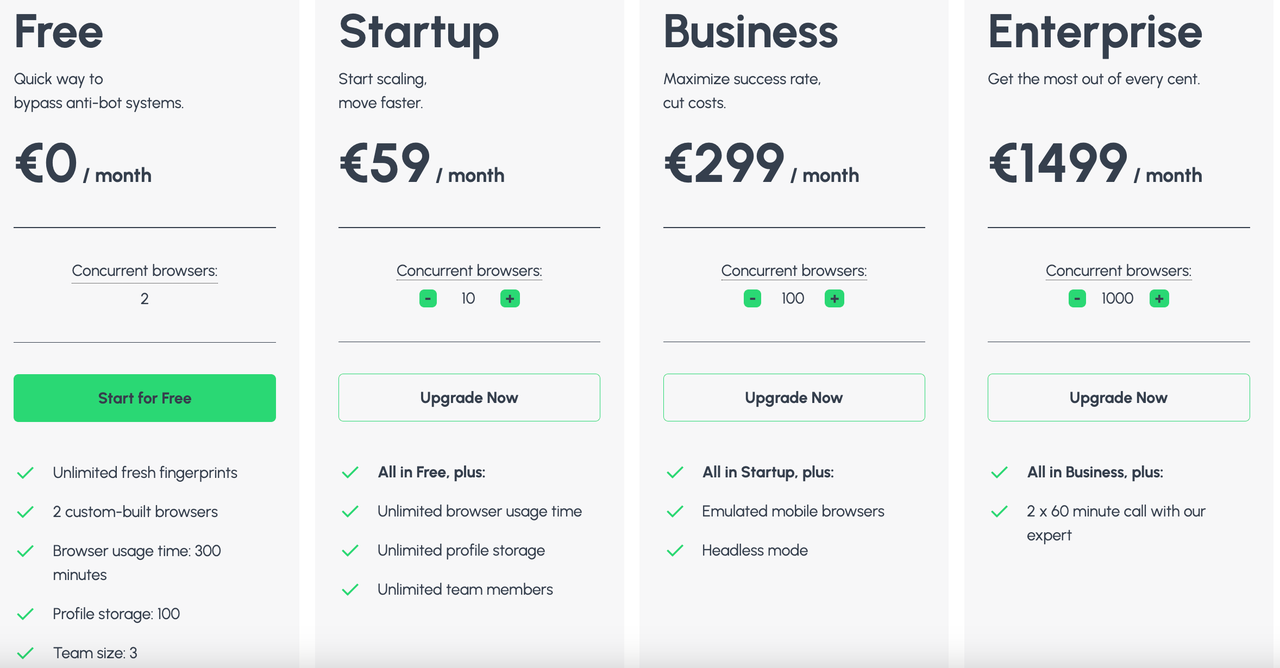Viewport: 1280px width, 668px height.
Task: Click minus button in Enterprise plan
Action: tap(1077, 298)
